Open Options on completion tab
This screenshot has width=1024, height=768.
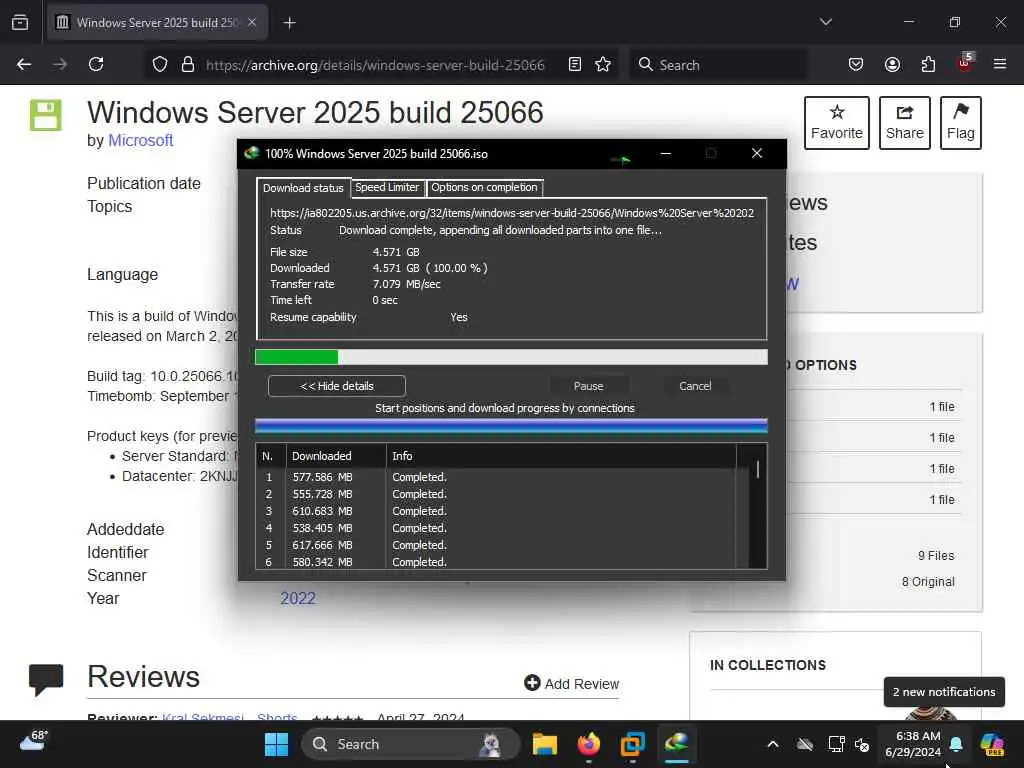484,187
